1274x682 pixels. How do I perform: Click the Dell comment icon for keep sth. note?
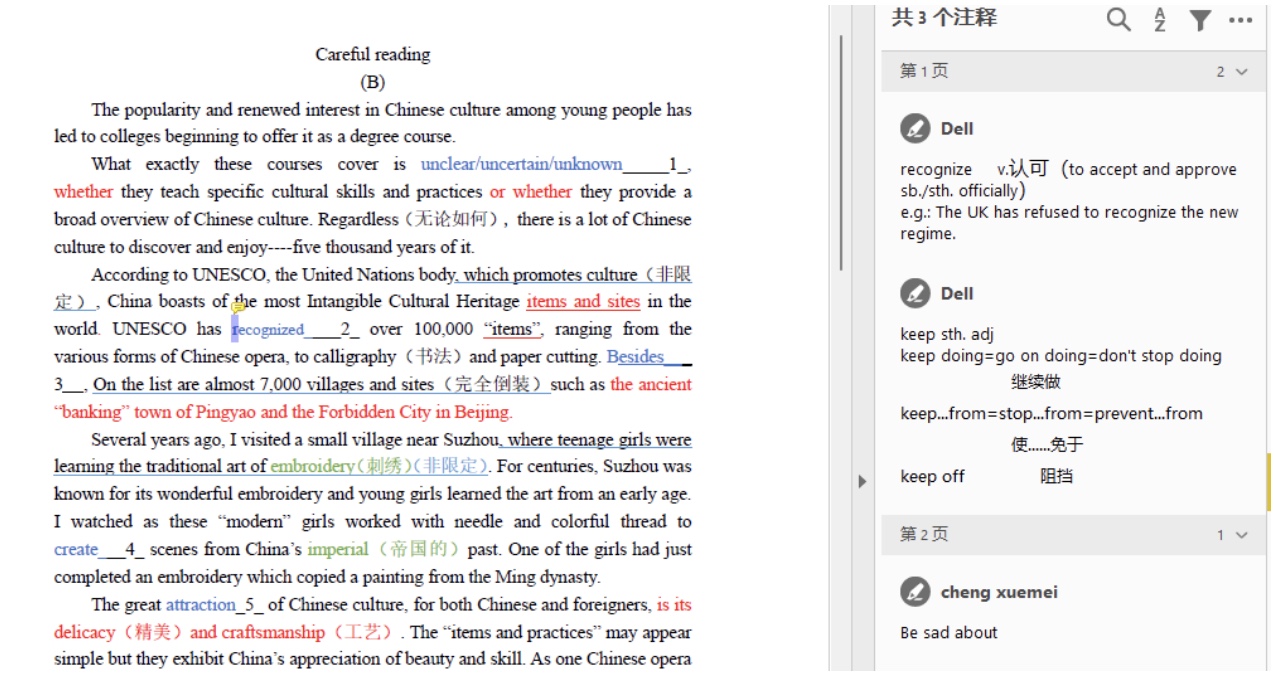tap(915, 293)
